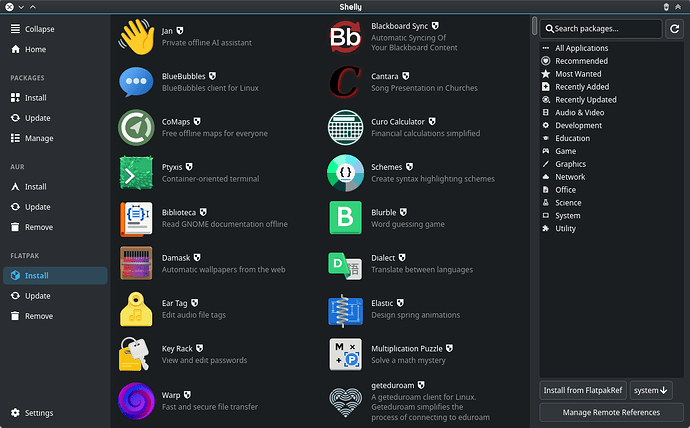This screenshot has height=428, width=690.
Task: Select the Blurble green B icon
Action: [x=346, y=218]
